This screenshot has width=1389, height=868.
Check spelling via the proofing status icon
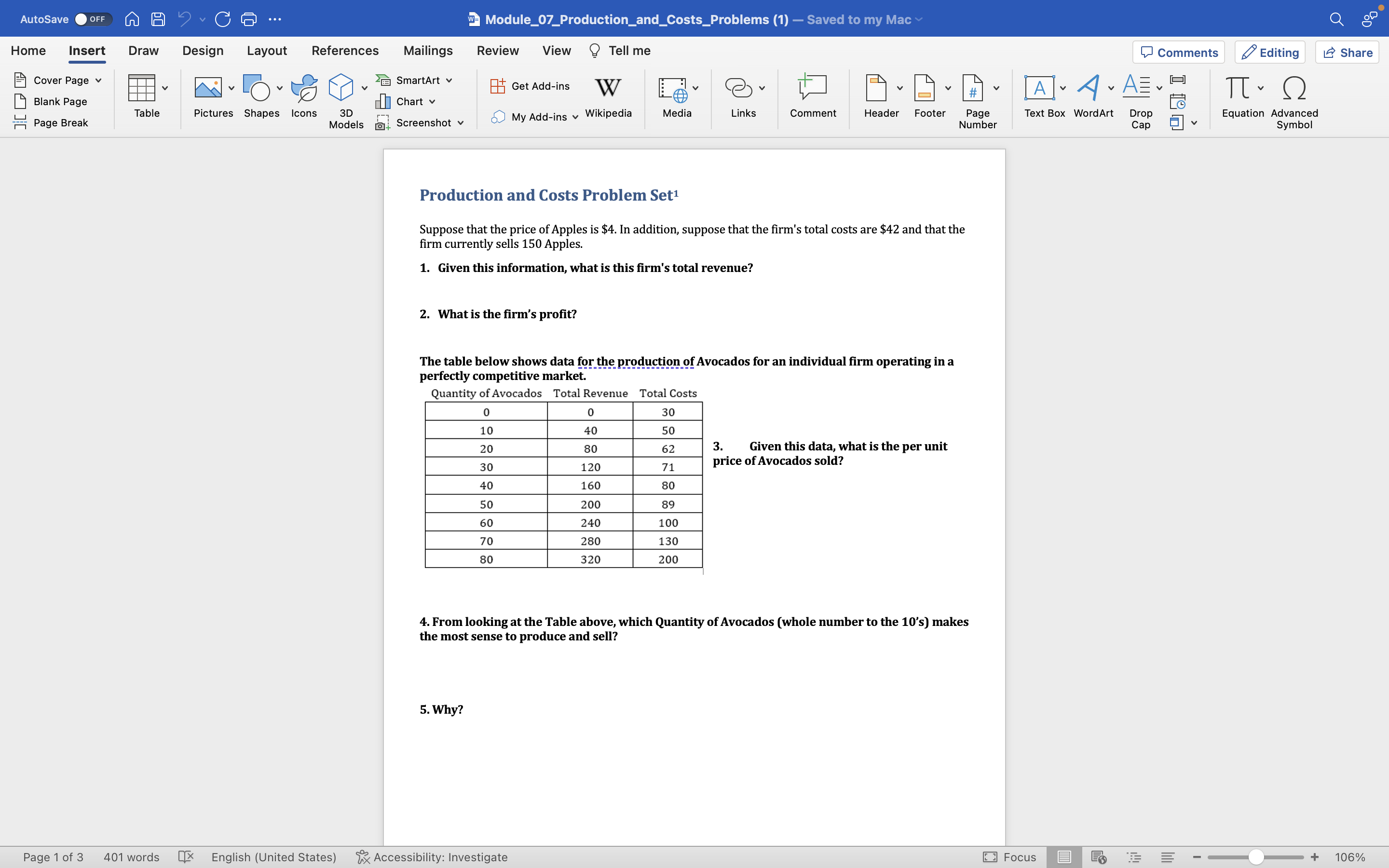(x=186, y=857)
